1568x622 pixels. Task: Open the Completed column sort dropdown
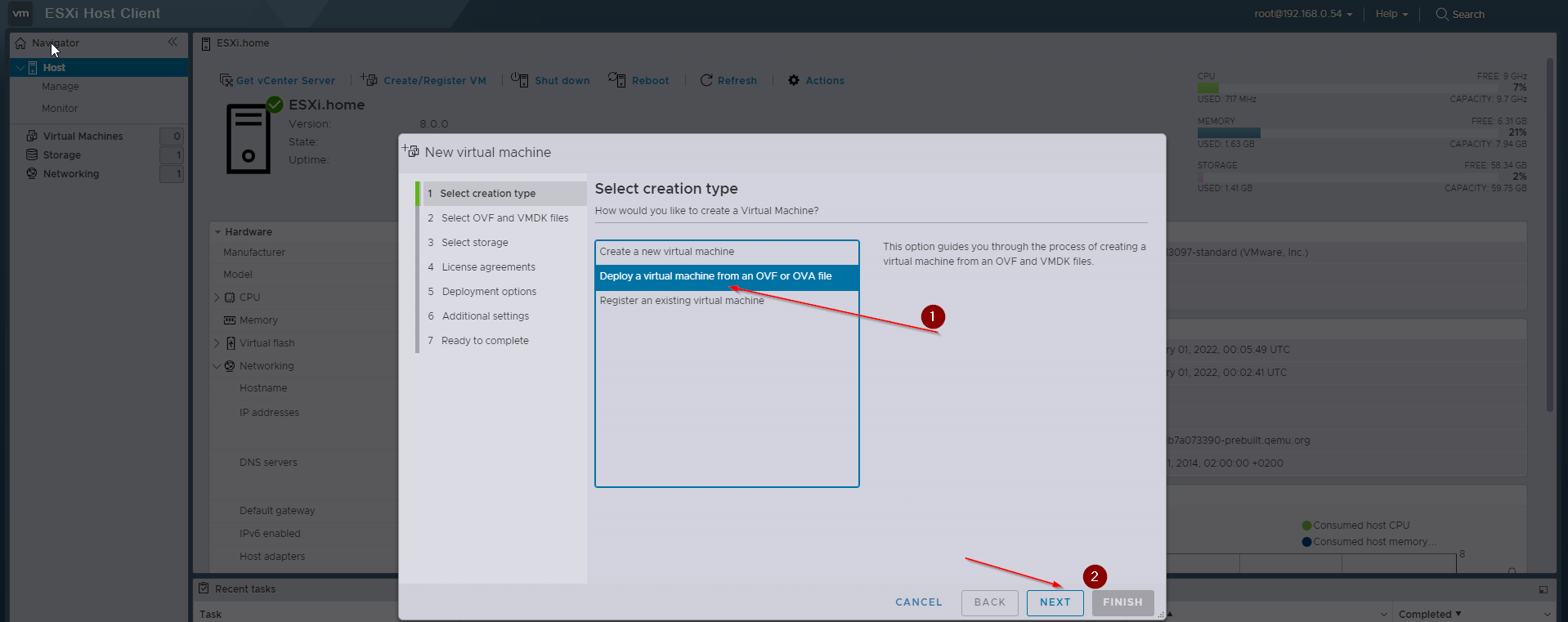(x=1429, y=614)
